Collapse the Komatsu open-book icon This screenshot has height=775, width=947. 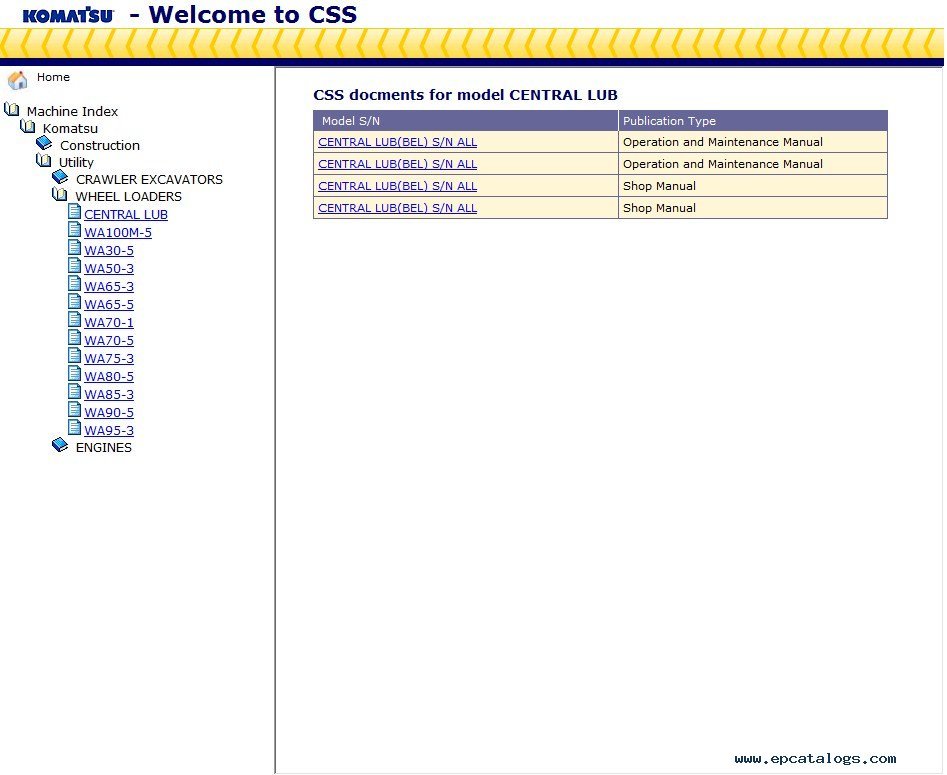click(x=28, y=126)
